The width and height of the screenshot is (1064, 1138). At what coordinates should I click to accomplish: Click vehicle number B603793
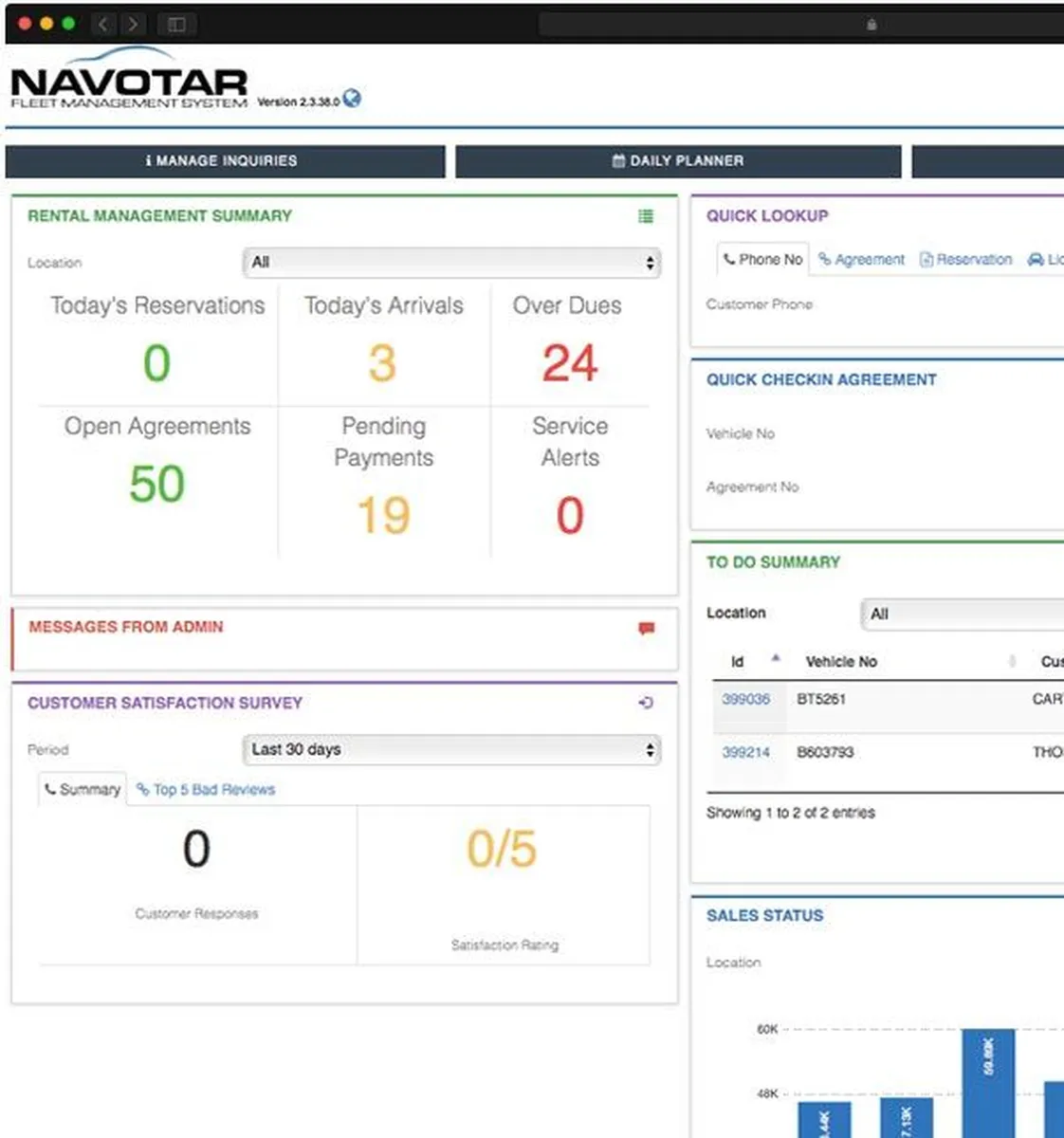(825, 752)
